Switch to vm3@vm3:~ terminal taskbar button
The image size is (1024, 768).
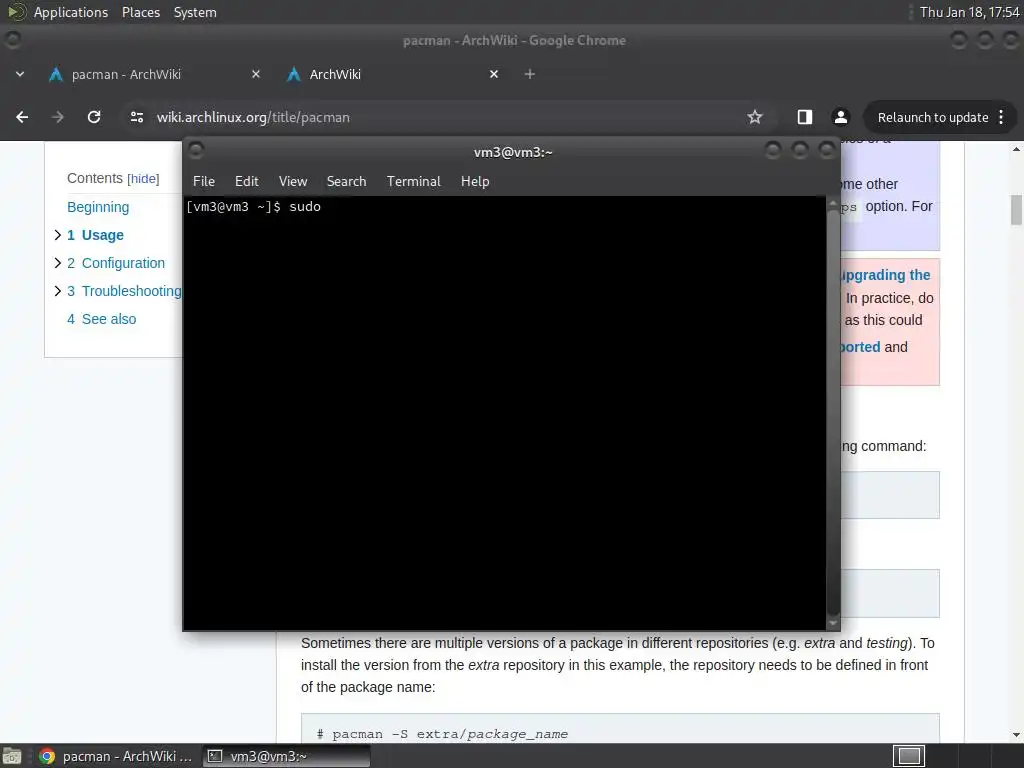[x=286, y=756]
